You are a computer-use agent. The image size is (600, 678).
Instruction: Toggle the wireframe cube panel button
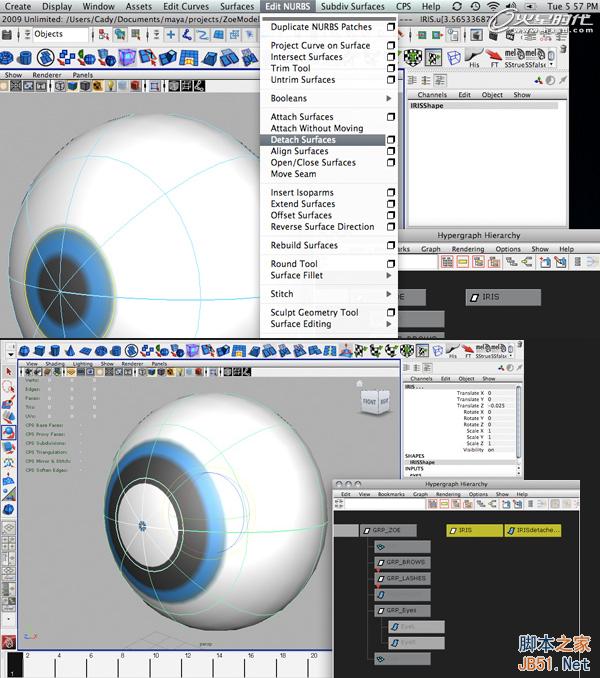pyautogui.click(x=60, y=86)
